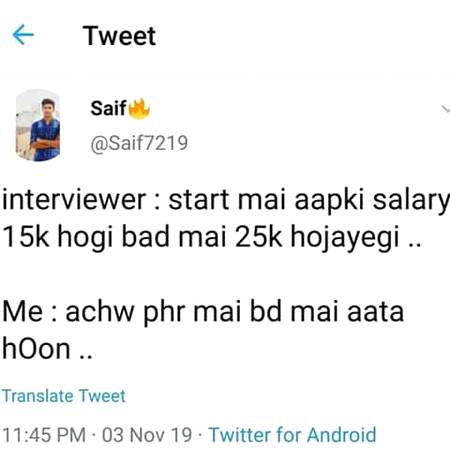Tap the word interviewer in the tweet
Screen dimensions: 450x450
pyautogui.click(x=74, y=200)
